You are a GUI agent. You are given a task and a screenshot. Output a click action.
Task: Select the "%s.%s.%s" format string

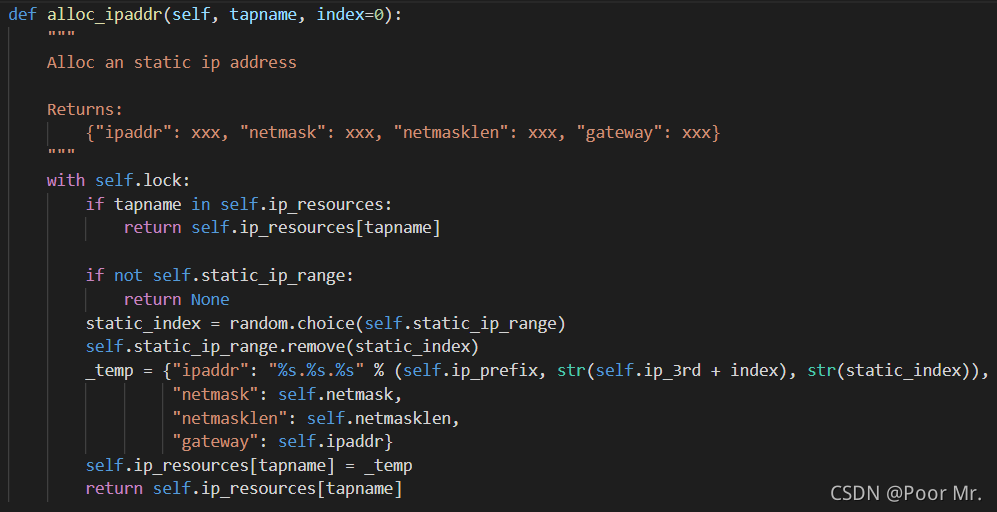point(316,371)
